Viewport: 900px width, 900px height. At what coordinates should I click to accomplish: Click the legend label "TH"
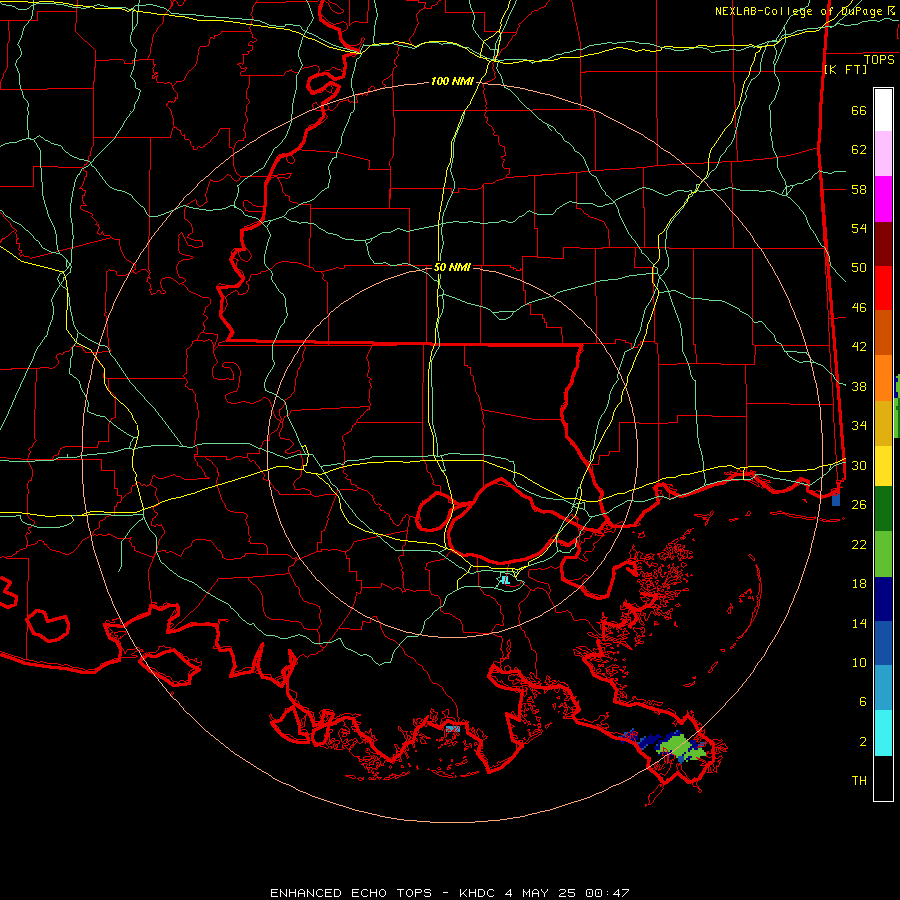[859, 781]
